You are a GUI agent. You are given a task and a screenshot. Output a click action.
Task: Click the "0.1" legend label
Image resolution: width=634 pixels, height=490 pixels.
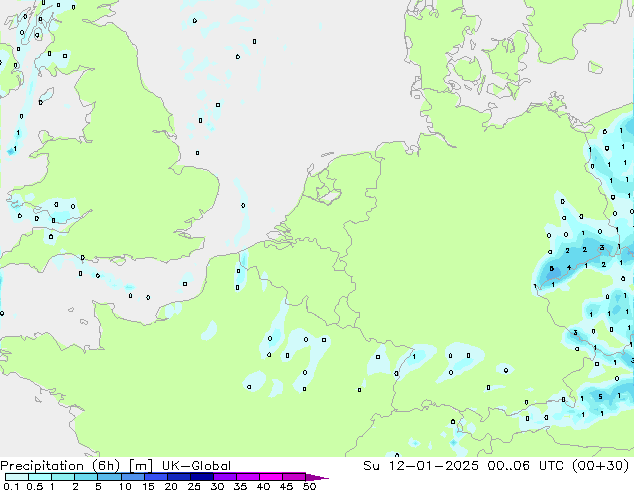pos(11,486)
